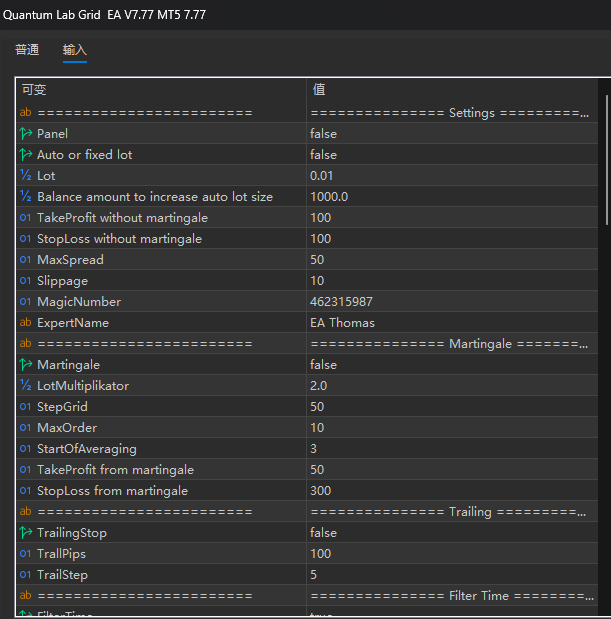This screenshot has height=619, width=611.
Task: Click the integer icon beside StepGrid
Action: [26, 407]
